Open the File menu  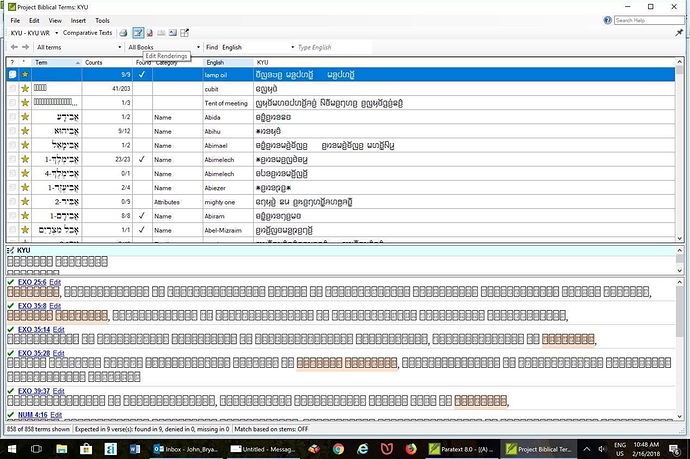tap(15, 20)
